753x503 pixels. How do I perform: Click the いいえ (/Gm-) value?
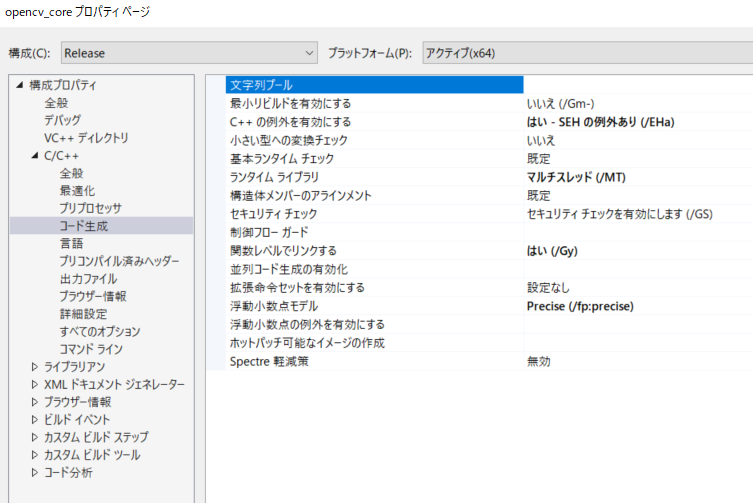[x=560, y=103]
